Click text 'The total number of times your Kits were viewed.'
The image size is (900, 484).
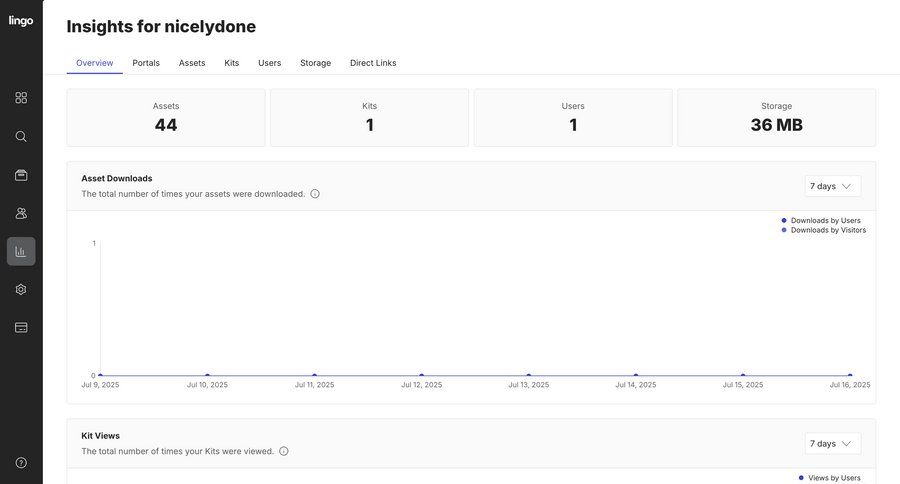178,451
